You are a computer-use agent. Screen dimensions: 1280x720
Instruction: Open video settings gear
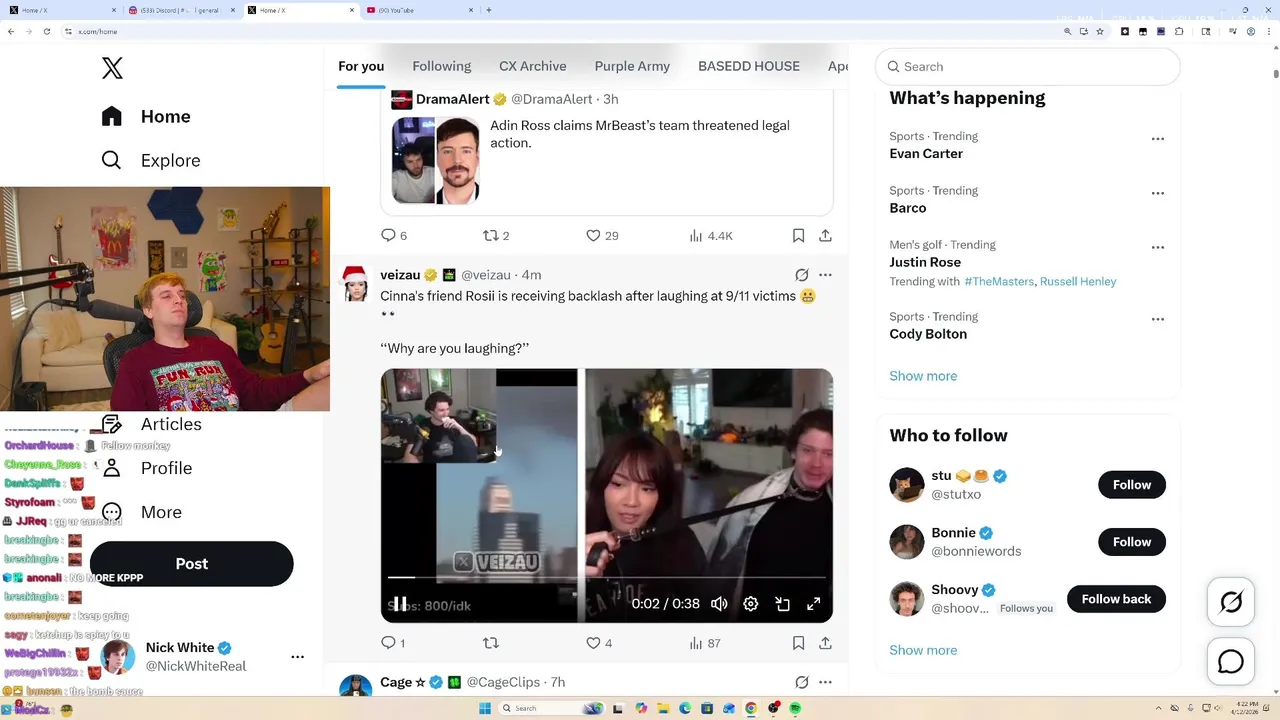751,604
